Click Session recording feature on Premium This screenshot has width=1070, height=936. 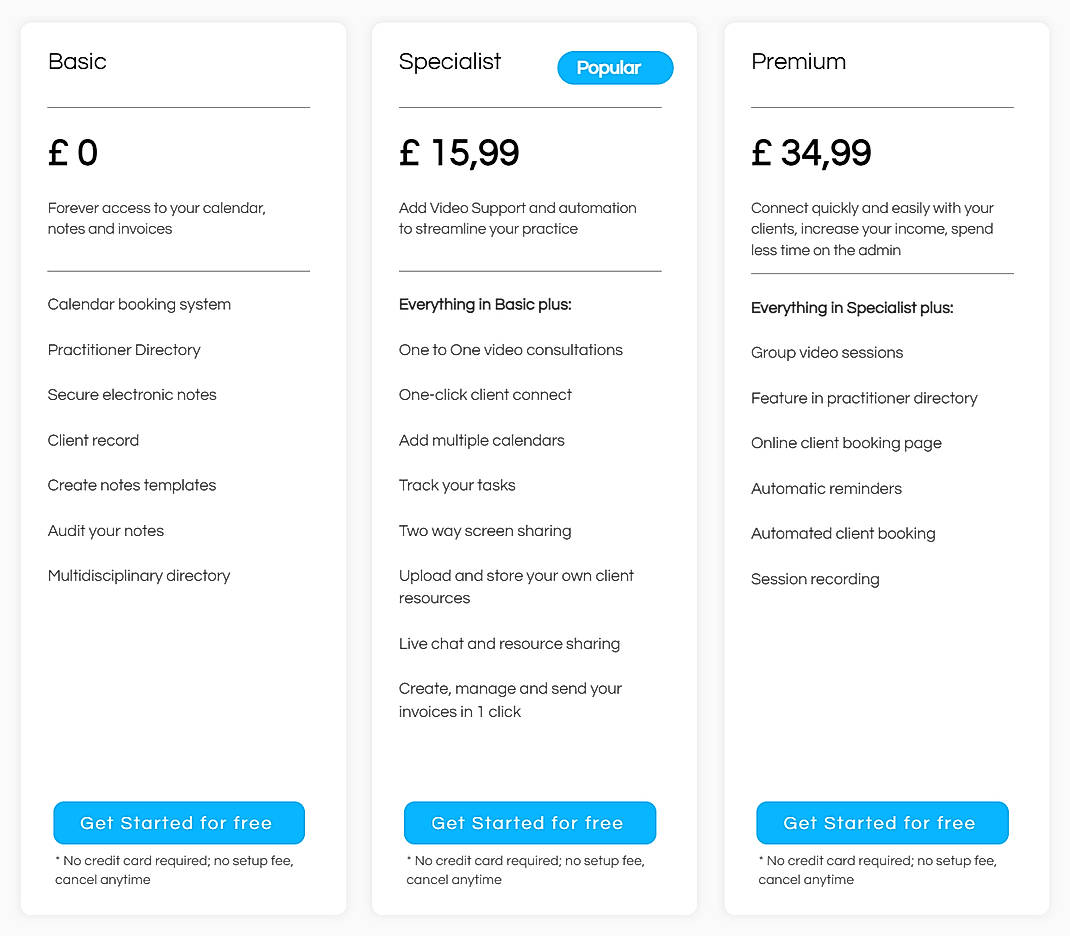point(815,579)
